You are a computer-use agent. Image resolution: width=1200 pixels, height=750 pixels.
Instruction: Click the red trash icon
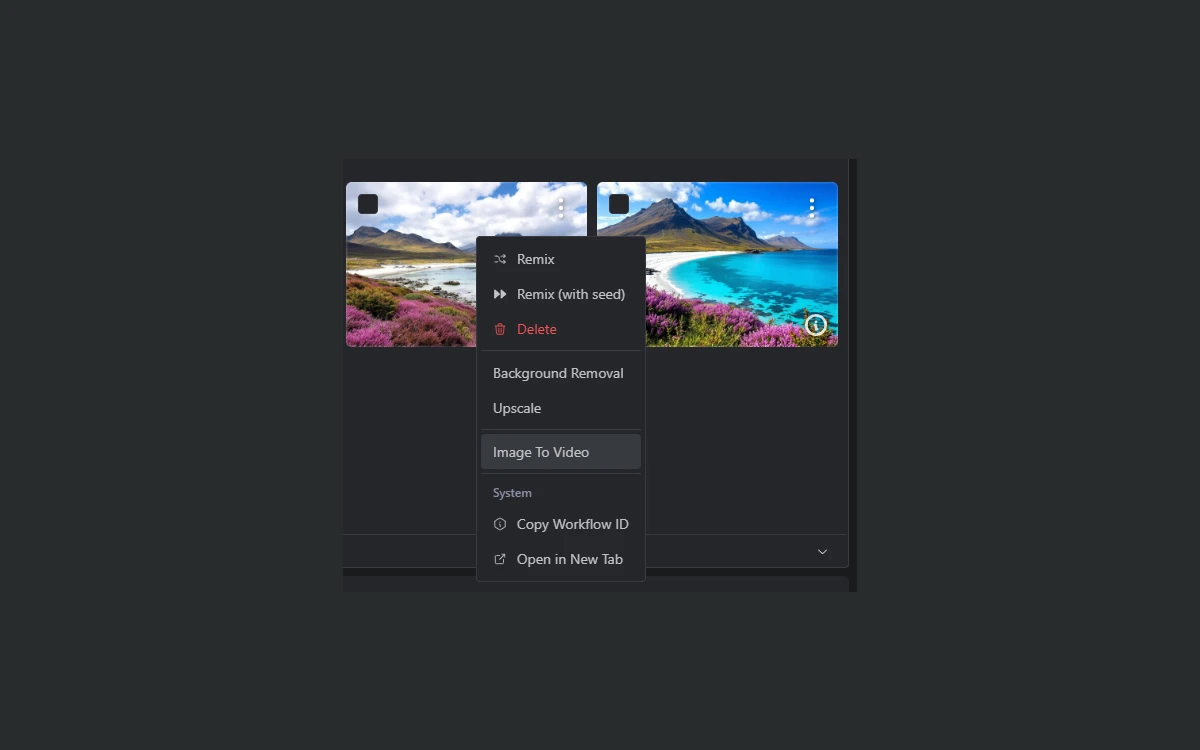click(x=500, y=329)
